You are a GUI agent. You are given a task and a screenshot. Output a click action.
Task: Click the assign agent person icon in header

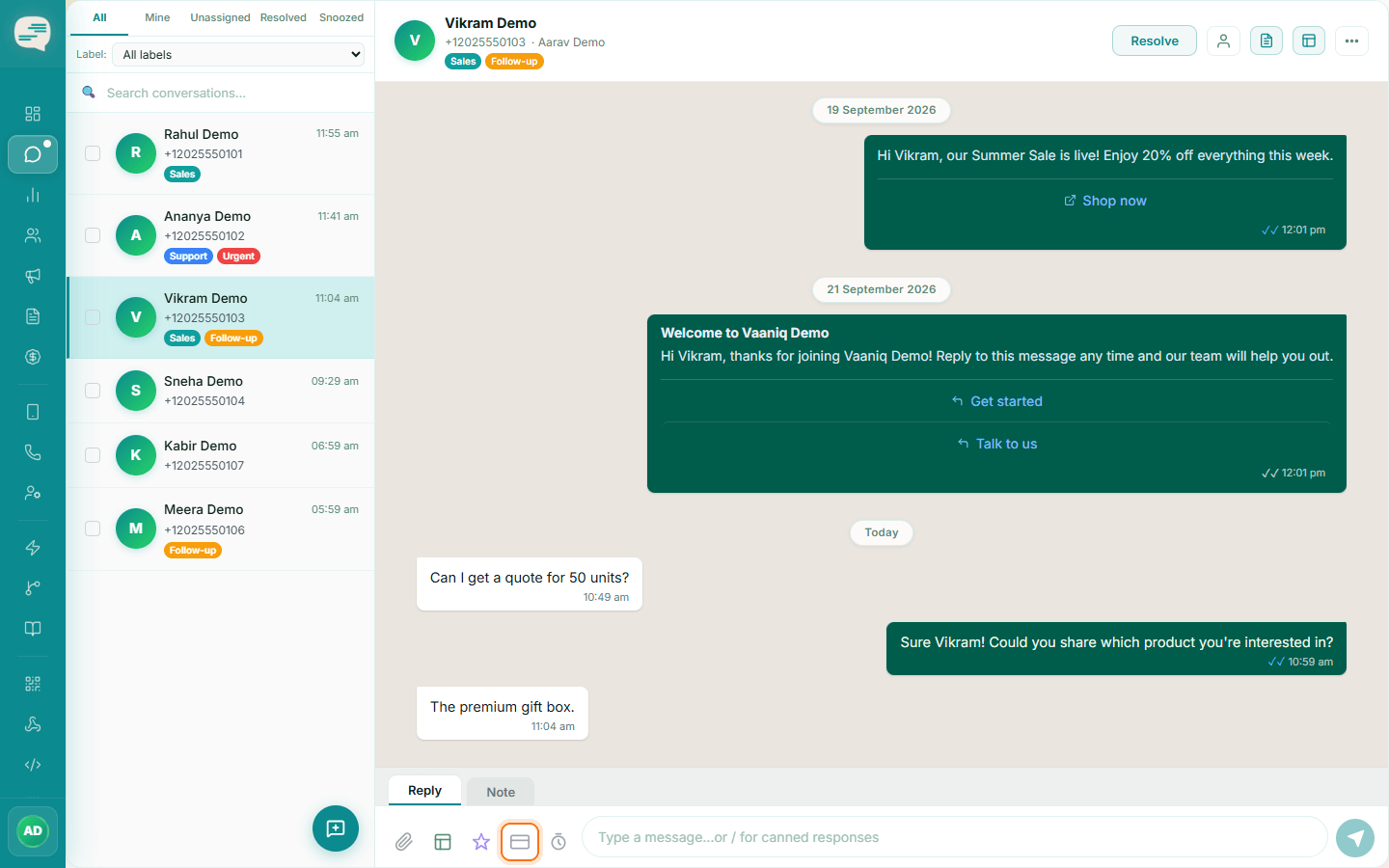[1223, 41]
